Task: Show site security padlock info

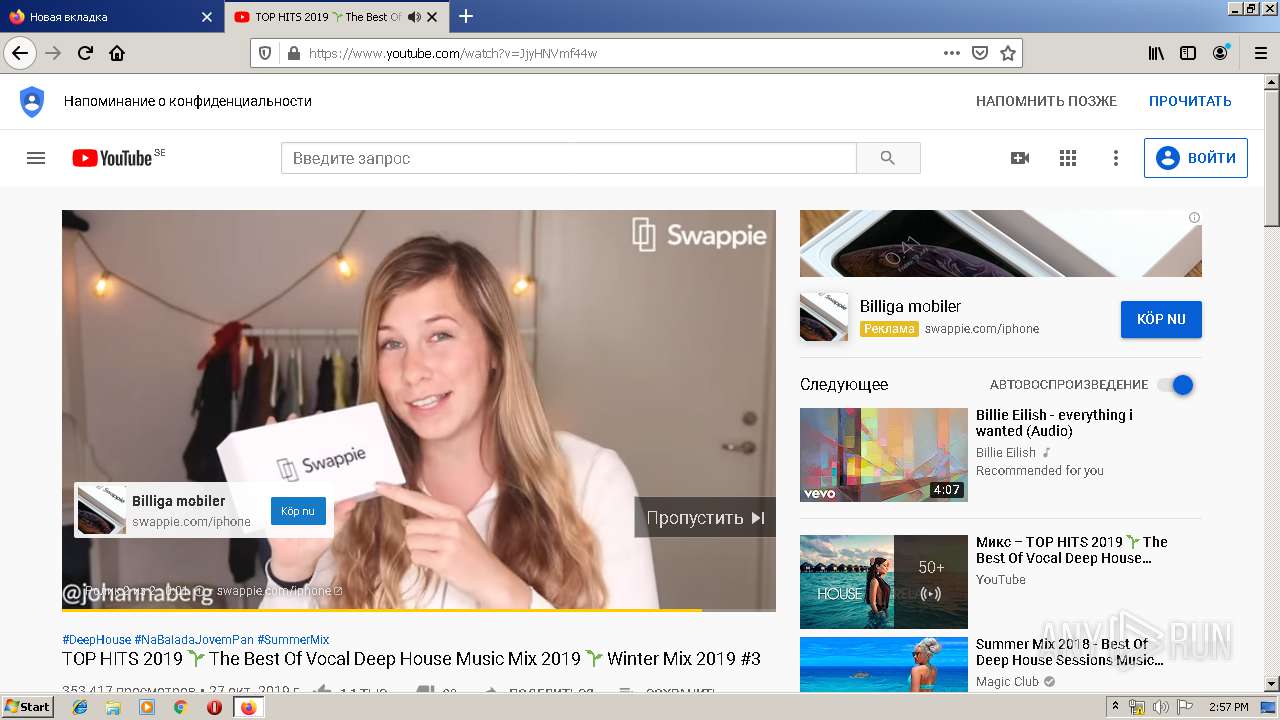Action: (x=293, y=53)
